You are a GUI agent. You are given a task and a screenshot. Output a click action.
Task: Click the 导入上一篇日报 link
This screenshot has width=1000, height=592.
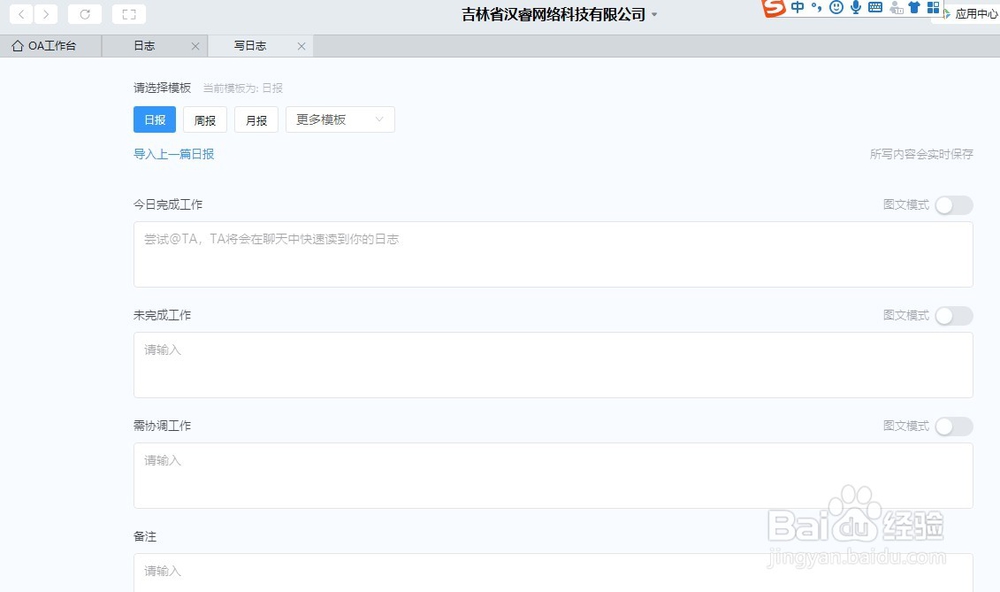tap(173, 154)
